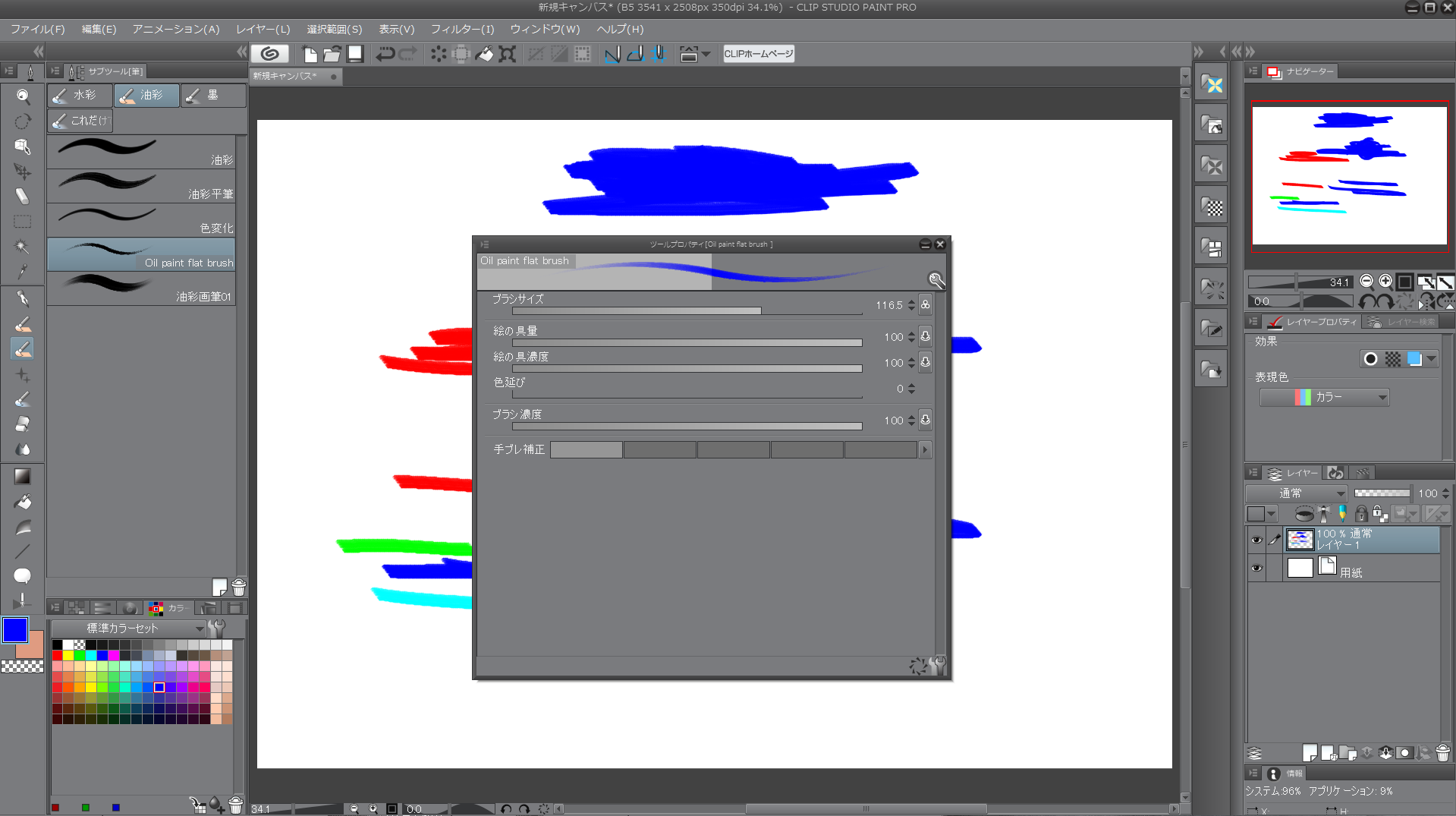Switch to the 墨 sub tool group
Image resolution: width=1456 pixels, height=816 pixels.
(214, 96)
